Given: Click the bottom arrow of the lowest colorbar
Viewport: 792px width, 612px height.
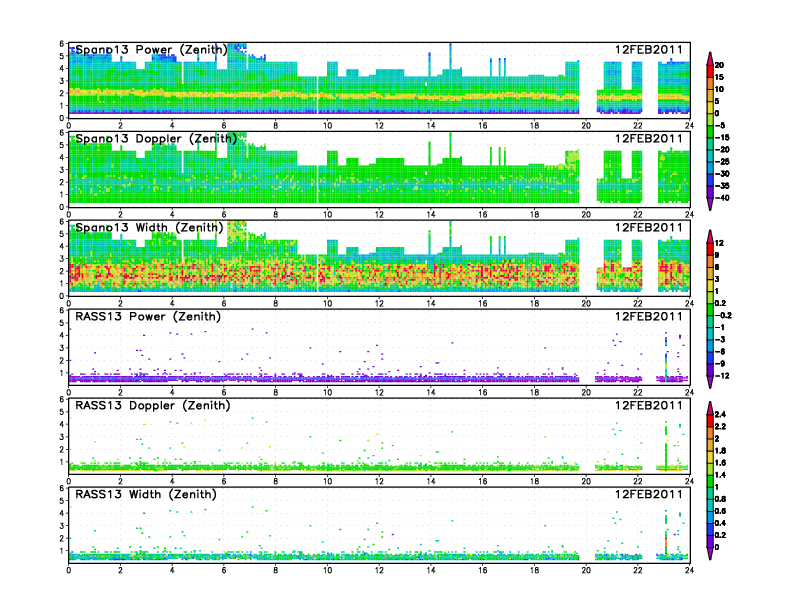Looking at the screenshot, I should coord(709,561).
